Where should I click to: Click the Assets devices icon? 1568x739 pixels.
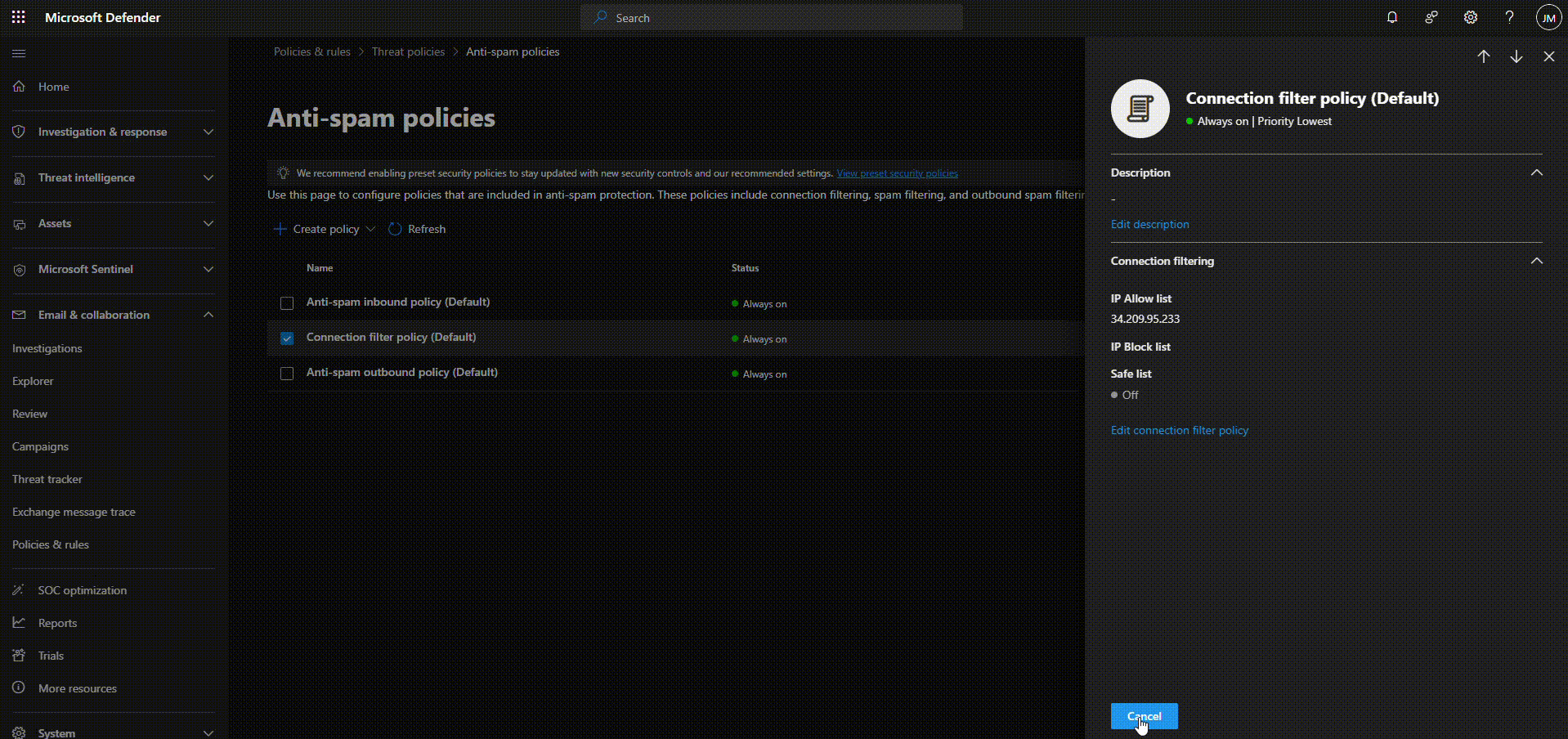[x=19, y=223]
